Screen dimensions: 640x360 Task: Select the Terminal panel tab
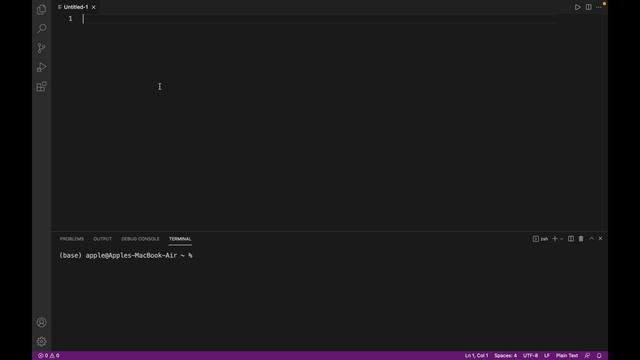[x=180, y=239]
